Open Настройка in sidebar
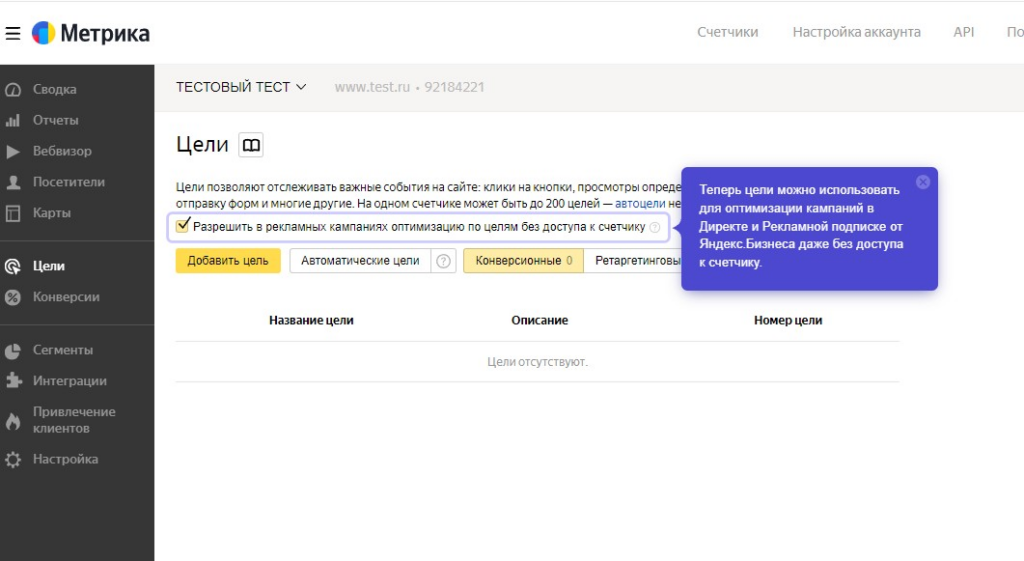This screenshot has width=1024, height=561. point(65,459)
